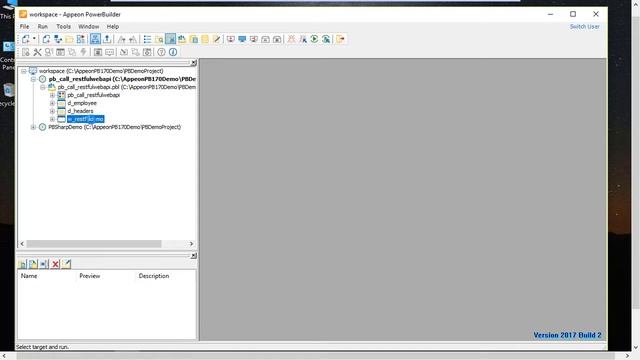Click the red X delete clip icon
This screenshot has width=640, height=360.
[55, 264]
